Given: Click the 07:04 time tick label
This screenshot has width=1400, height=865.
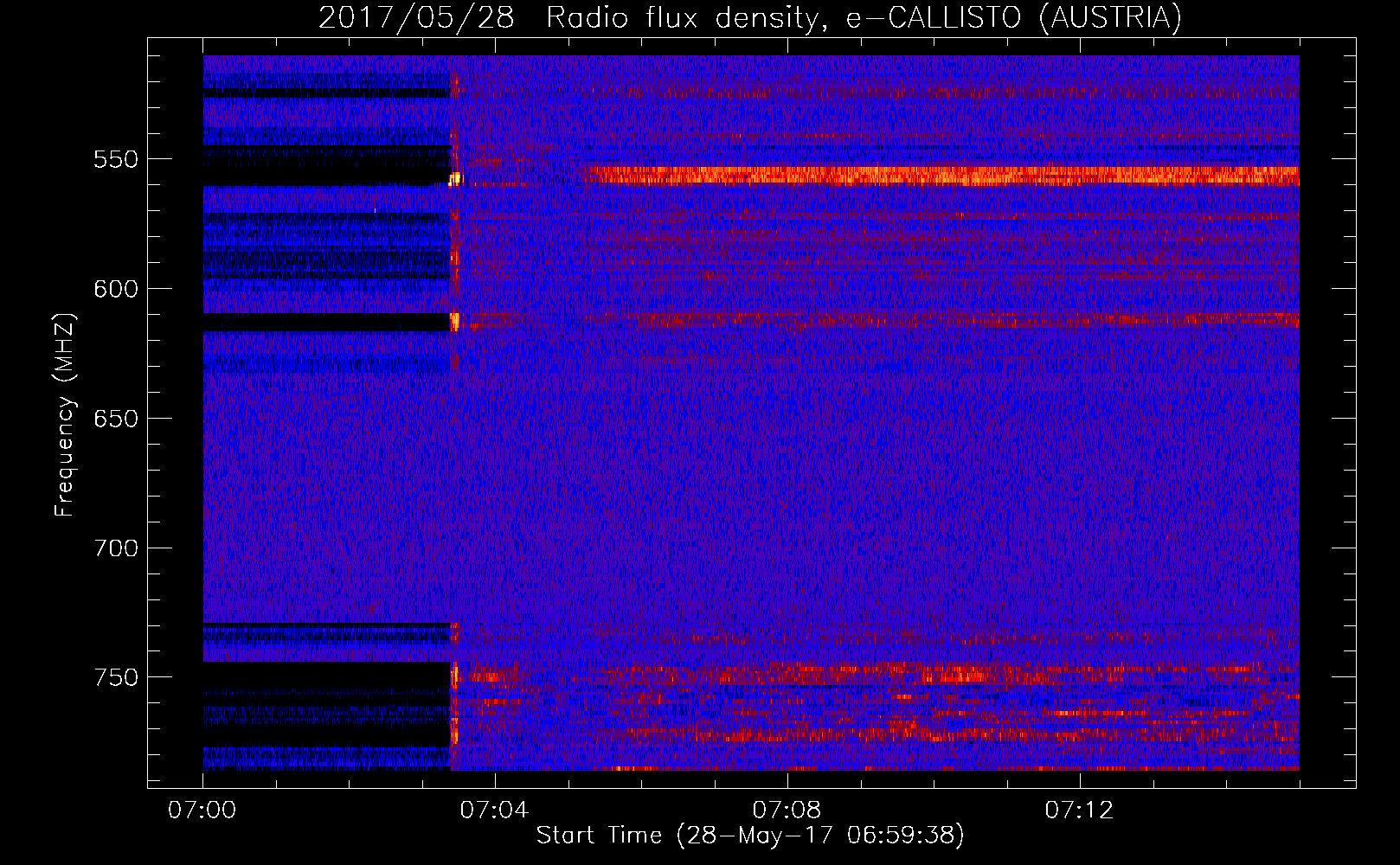Looking at the screenshot, I should coord(494,811).
